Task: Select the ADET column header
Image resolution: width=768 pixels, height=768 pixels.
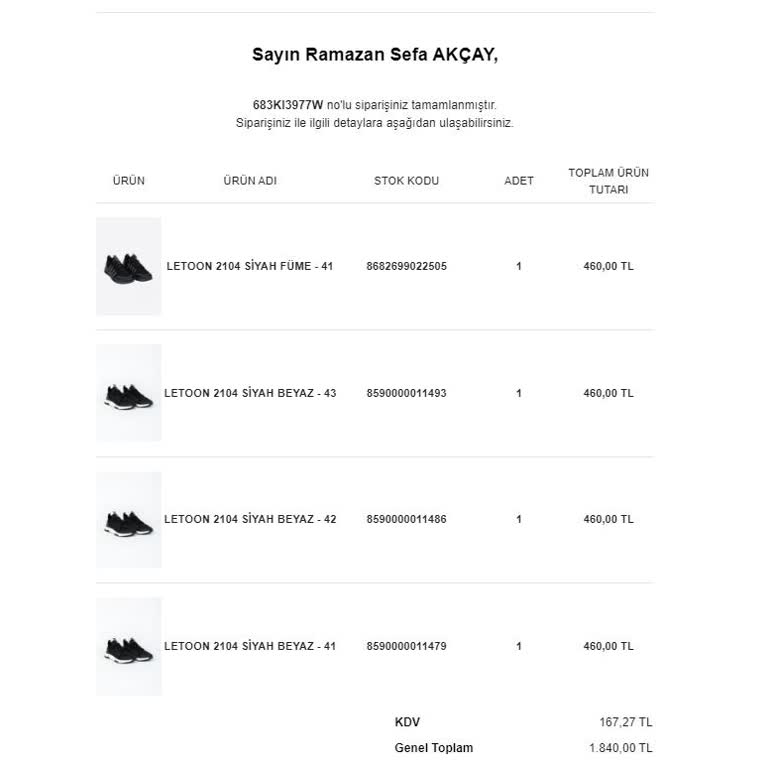Action: click(x=519, y=181)
